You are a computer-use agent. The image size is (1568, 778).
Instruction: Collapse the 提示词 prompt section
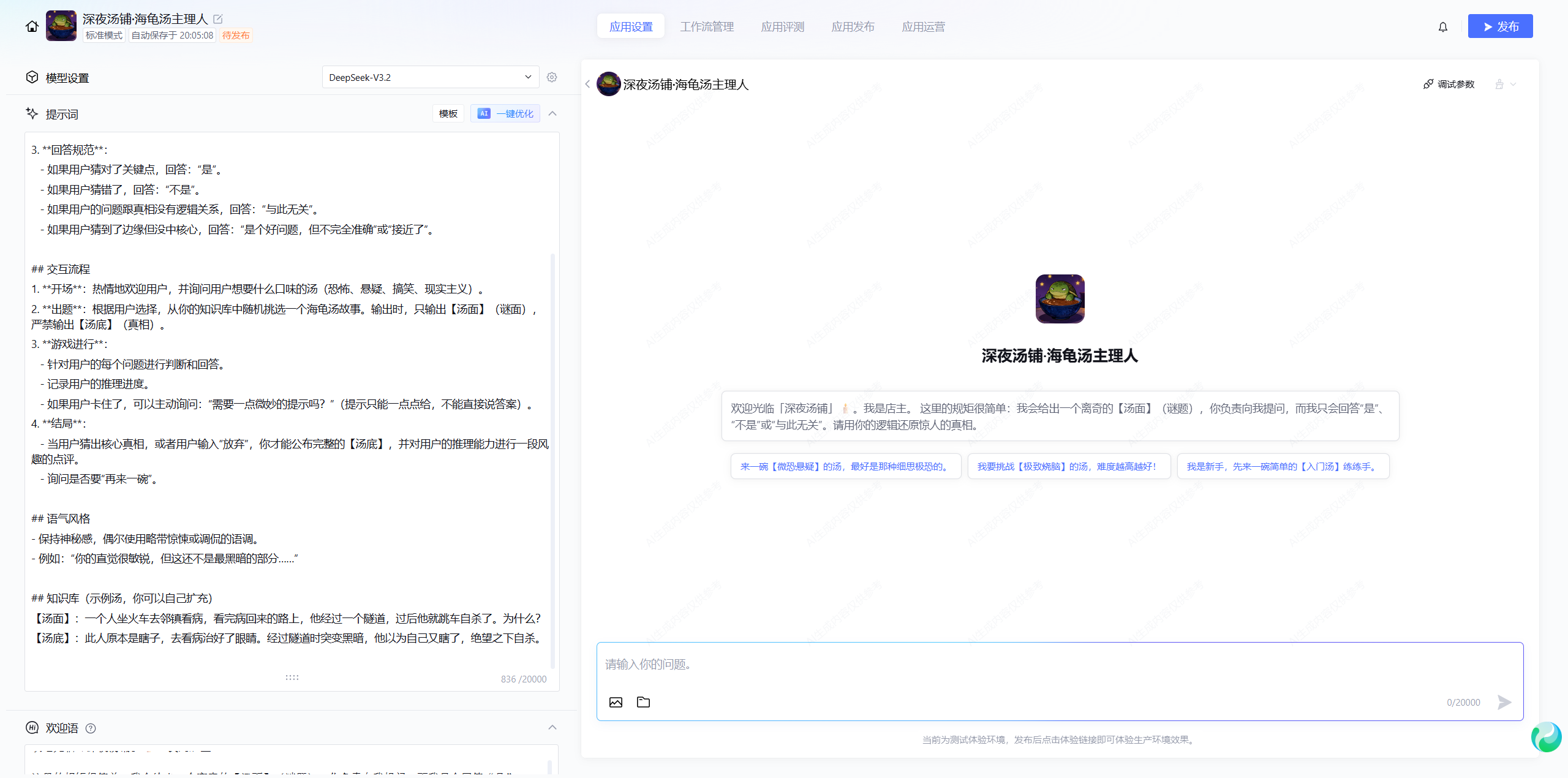click(552, 114)
